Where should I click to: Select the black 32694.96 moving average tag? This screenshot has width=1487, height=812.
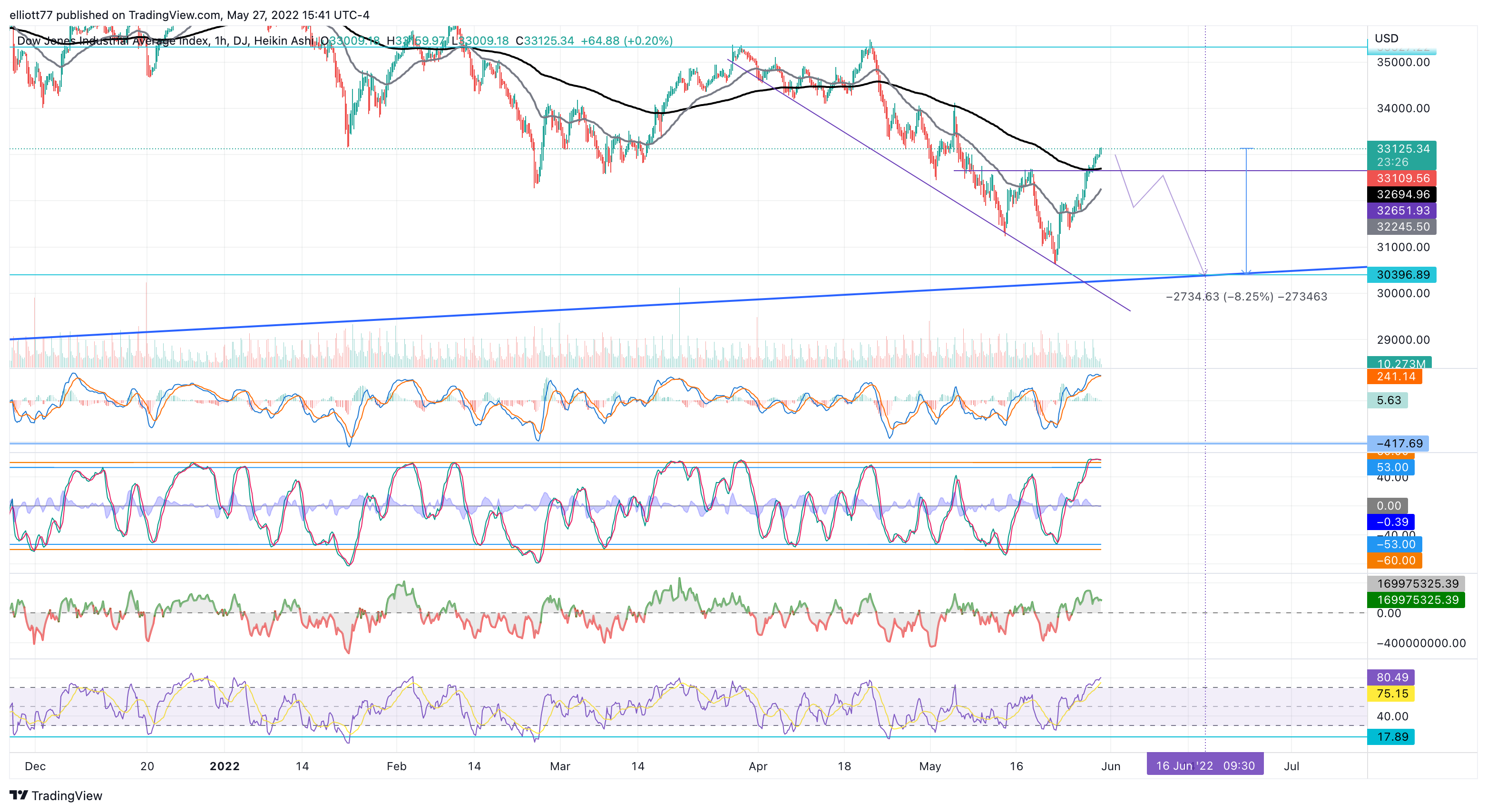pyautogui.click(x=1402, y=194)
